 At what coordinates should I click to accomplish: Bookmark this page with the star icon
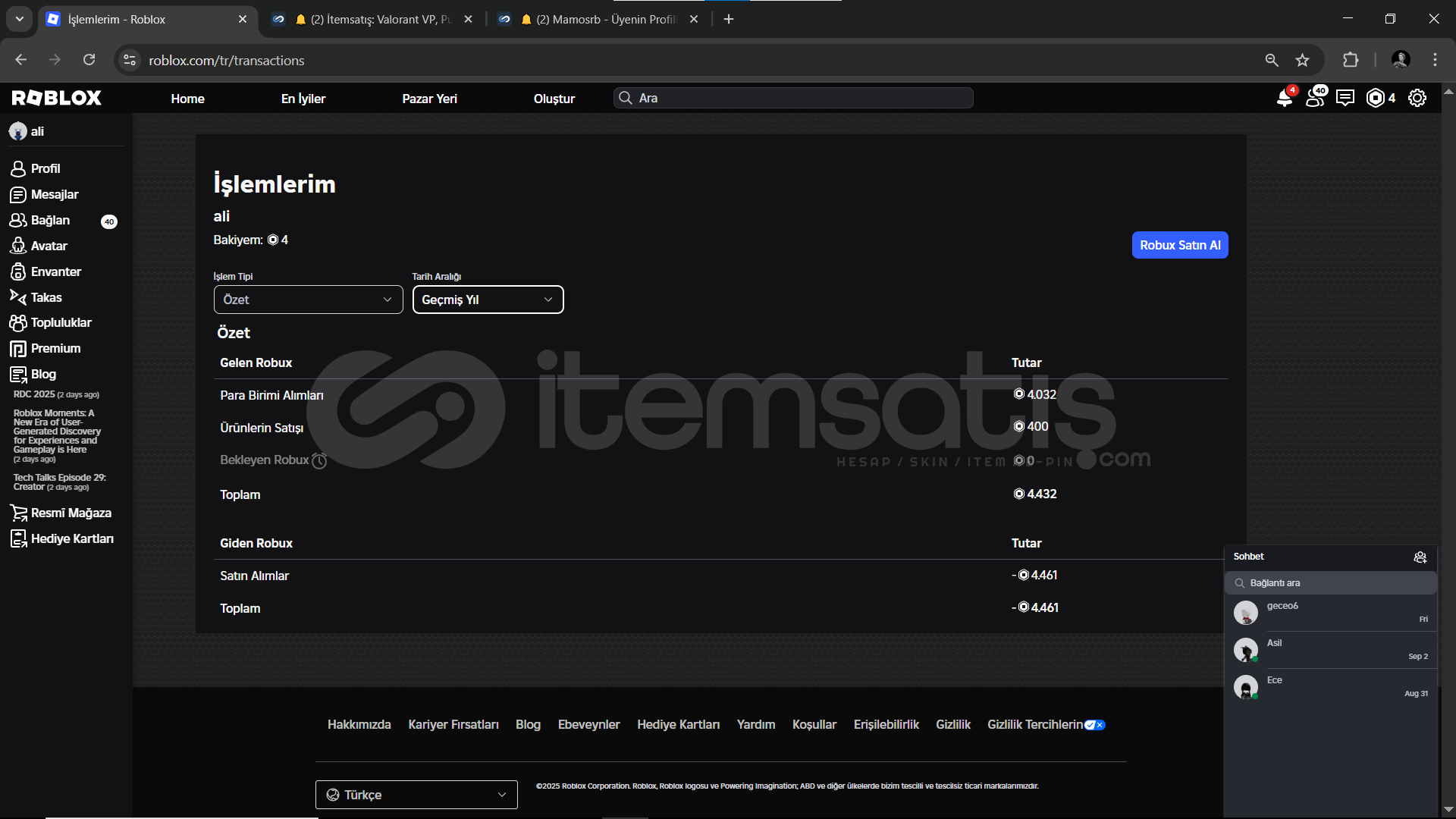pos(1303,60)
